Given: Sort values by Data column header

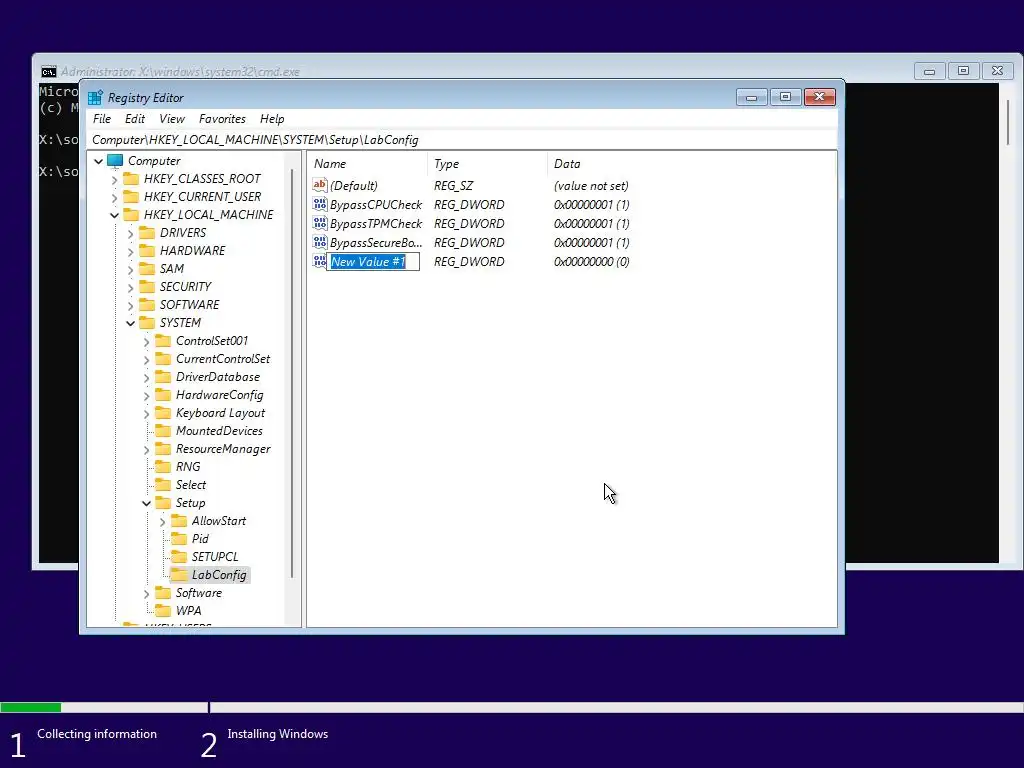Looking at the screenshot, I should pyautogui.click(x=691, y=164).
